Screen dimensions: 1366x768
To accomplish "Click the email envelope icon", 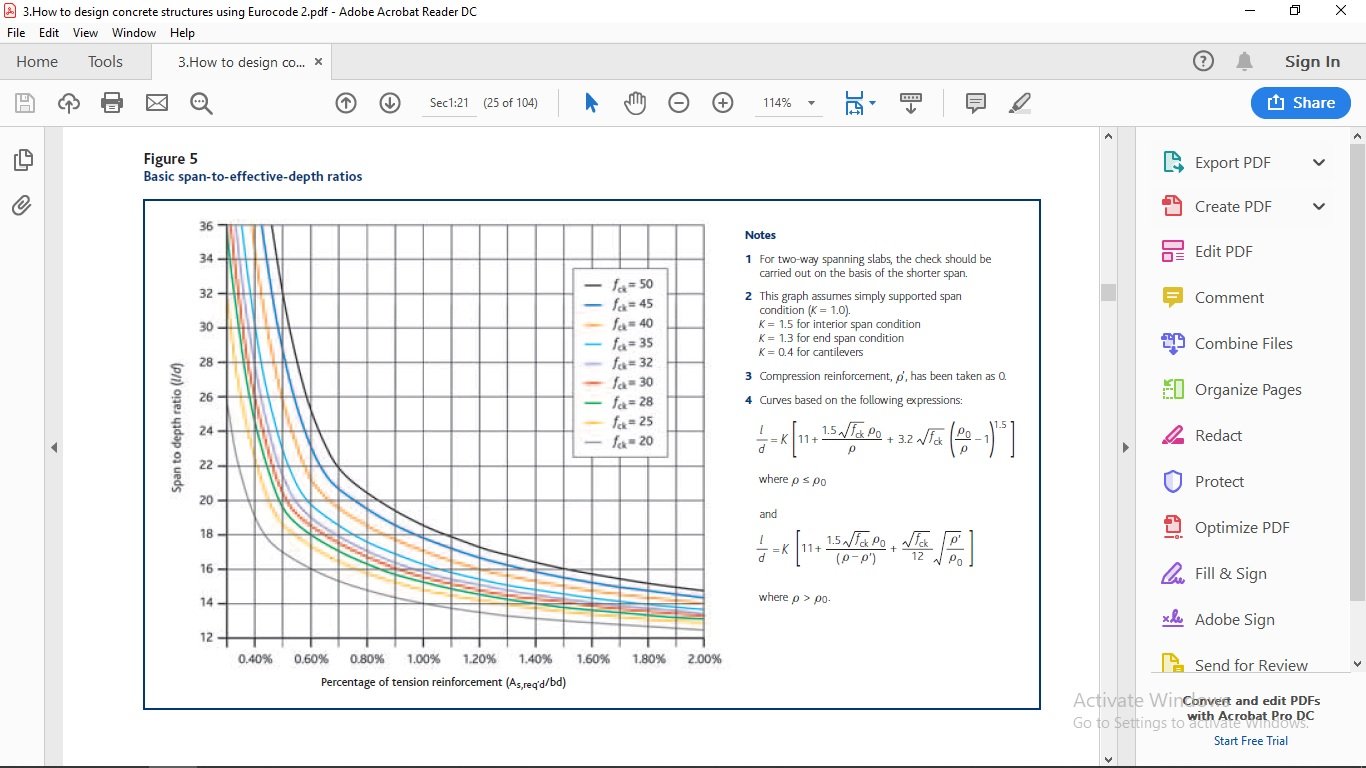I will tap(157, 103).
